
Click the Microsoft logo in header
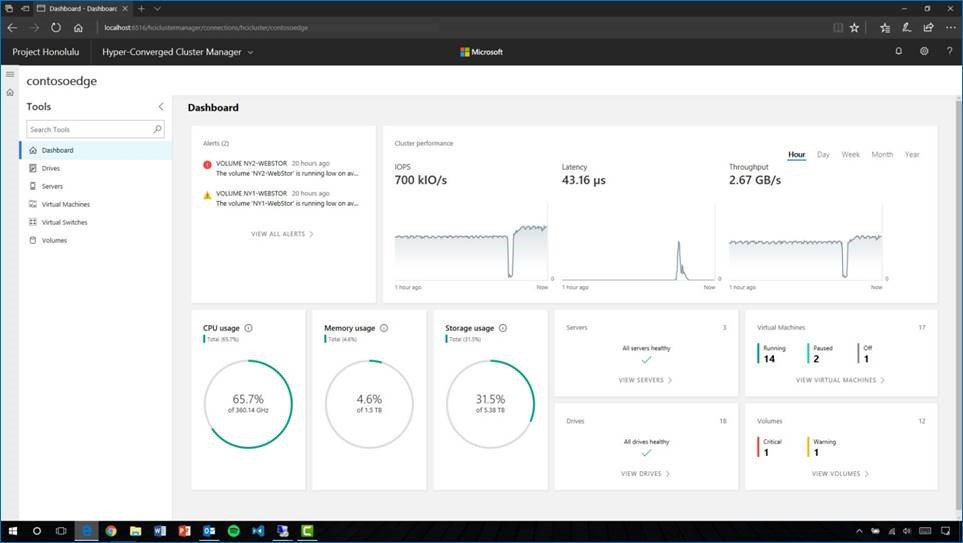tap(482, 52)
